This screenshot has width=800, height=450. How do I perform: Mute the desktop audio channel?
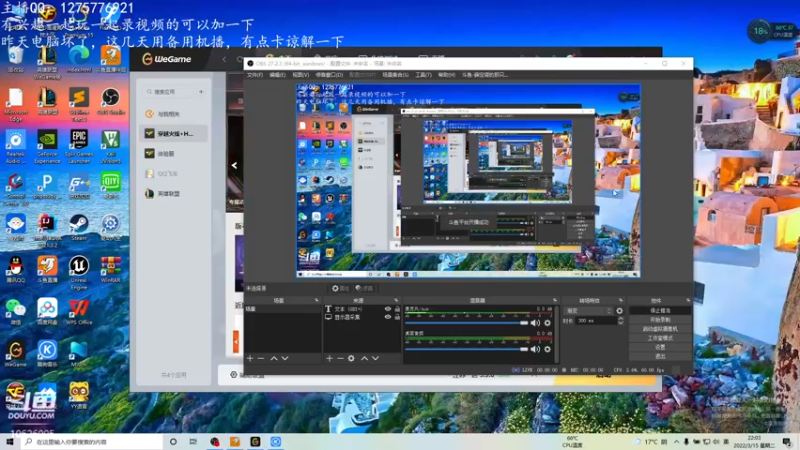[535, 349]
